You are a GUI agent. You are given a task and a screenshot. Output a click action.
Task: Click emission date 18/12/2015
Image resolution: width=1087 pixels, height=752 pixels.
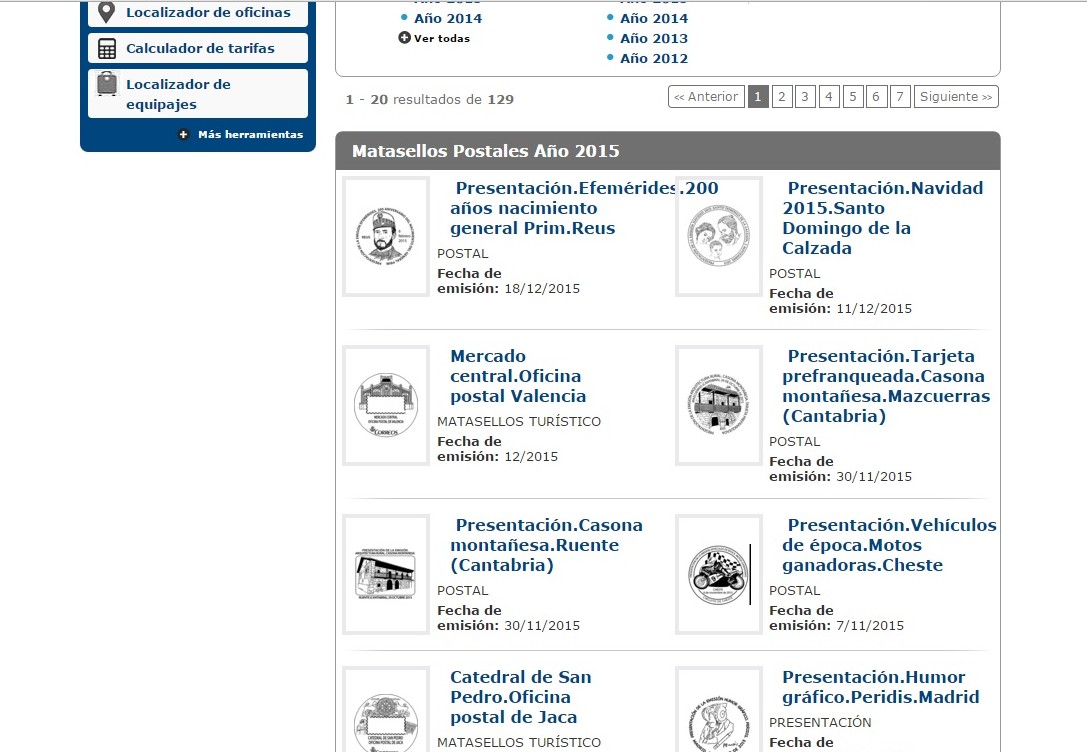coord(542,289)
